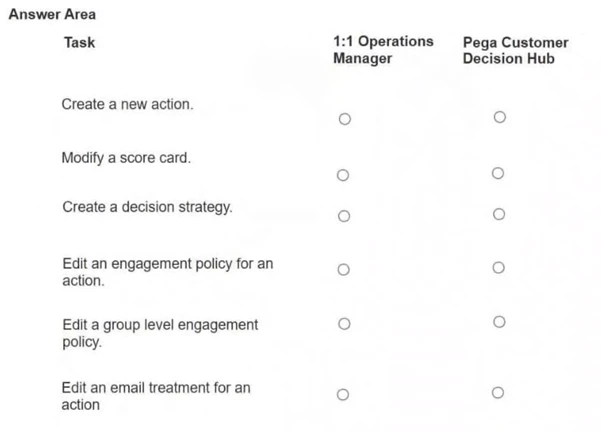The height and width of the screenshot is (432, 601).
Task: Mark 1:1 Operations Manager for Create a decision strategy
Action: point(344,216)
